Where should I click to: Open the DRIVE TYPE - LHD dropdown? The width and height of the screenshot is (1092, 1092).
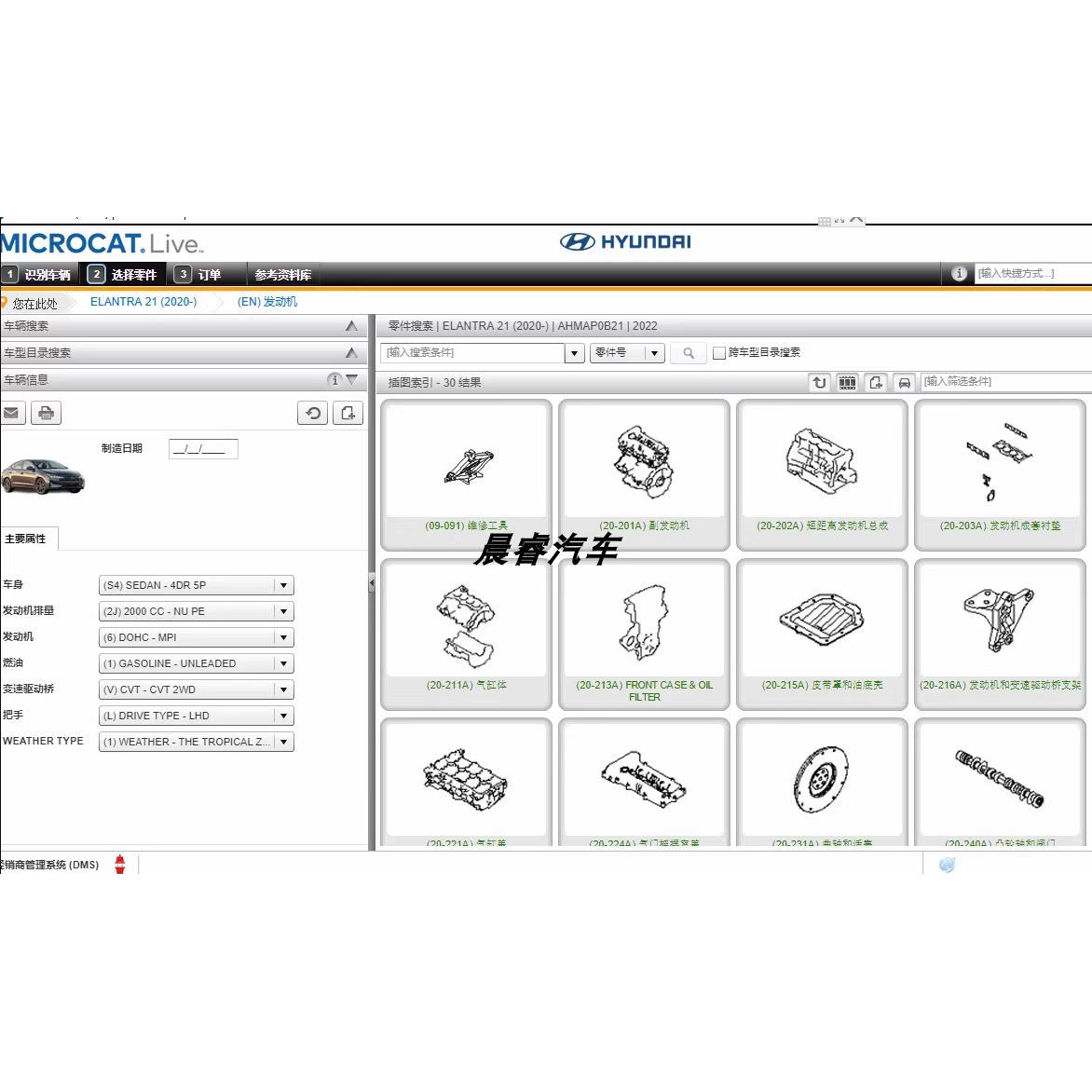197,716
